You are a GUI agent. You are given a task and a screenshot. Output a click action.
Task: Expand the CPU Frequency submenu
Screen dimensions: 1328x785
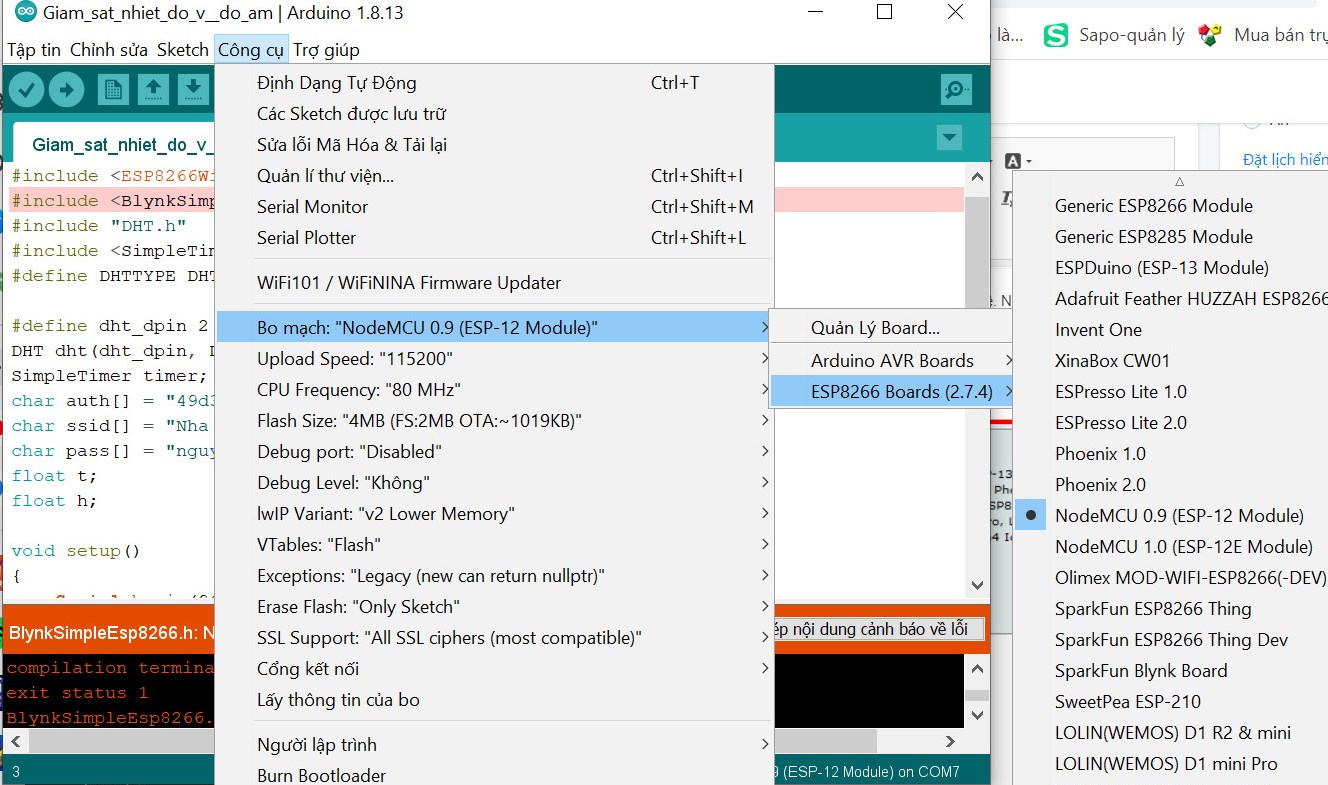click(495, 390)
